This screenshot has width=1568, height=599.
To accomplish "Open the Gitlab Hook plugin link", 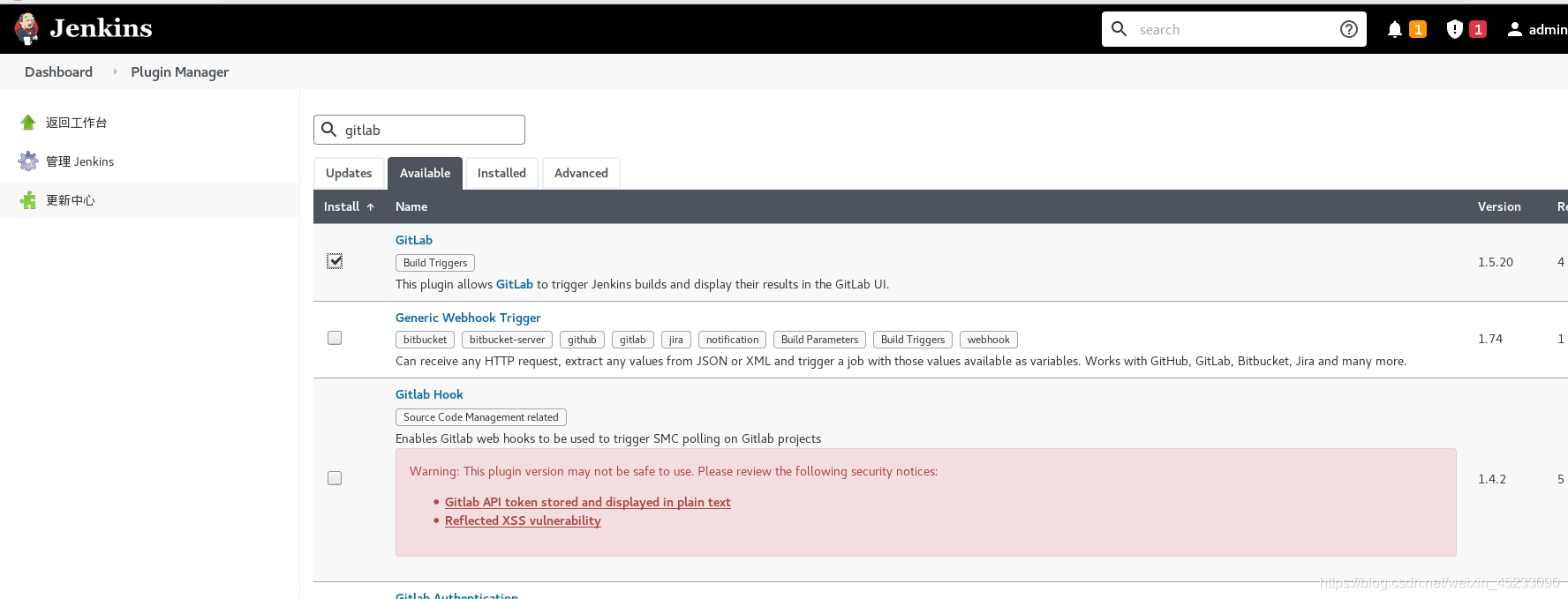I will click(429, 394).
